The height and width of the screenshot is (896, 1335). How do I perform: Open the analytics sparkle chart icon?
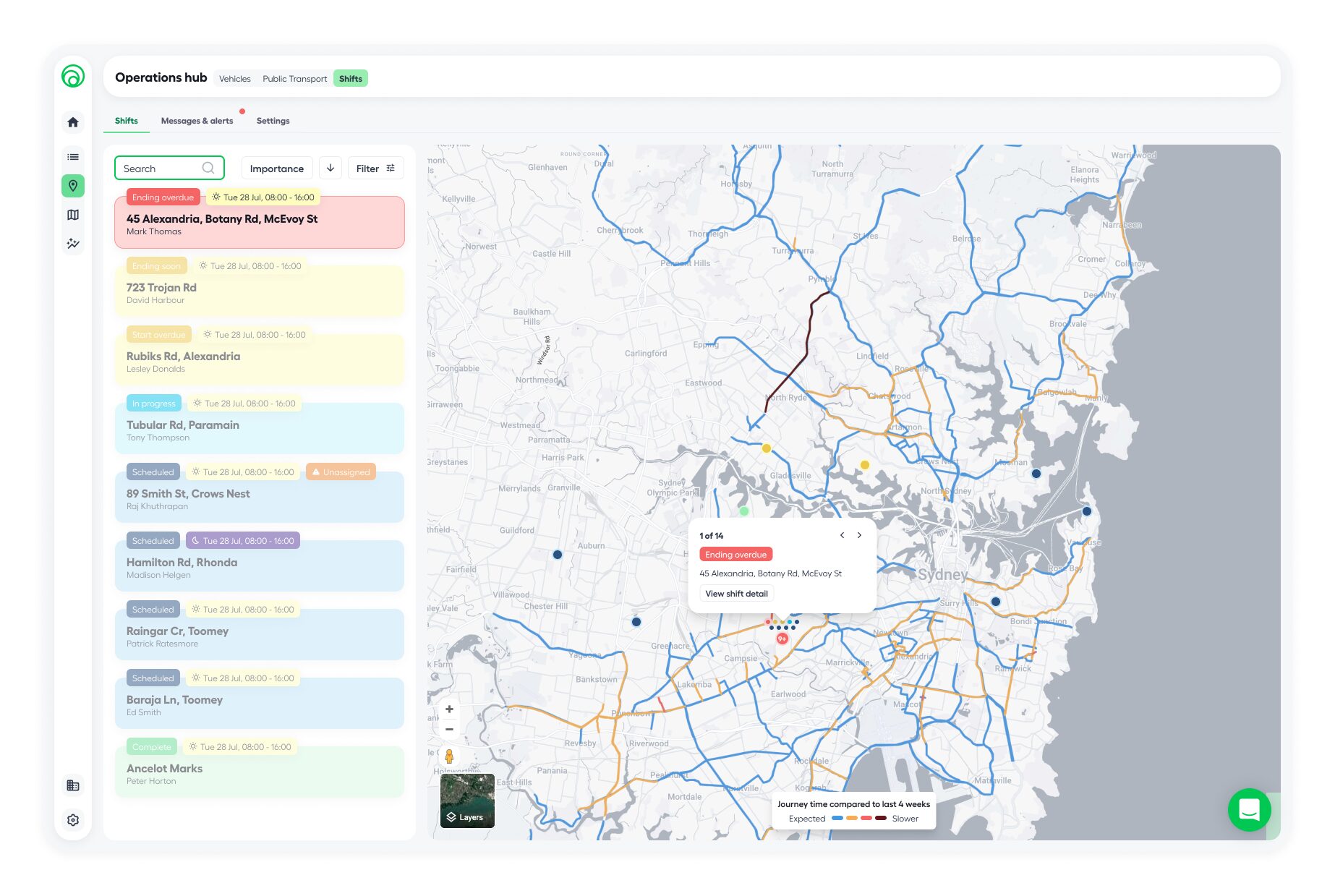(x=73, y=244)
